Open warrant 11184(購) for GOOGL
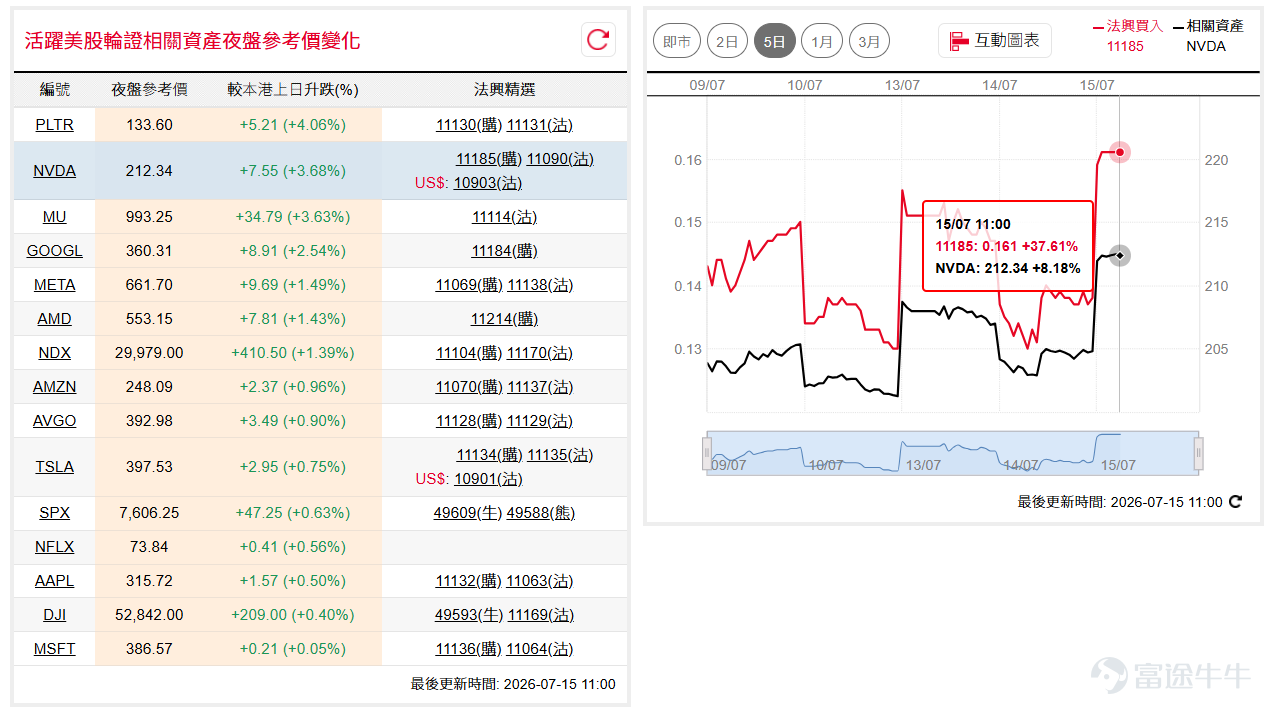 505,251
